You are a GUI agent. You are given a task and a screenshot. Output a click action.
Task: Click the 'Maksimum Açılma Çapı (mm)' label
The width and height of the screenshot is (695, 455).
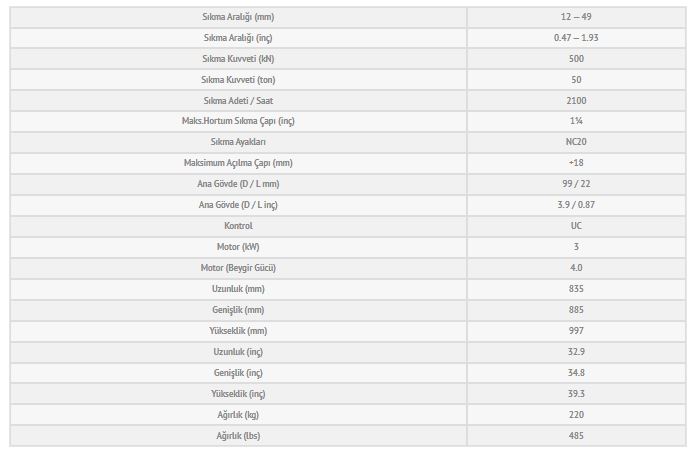coord(238,163)
